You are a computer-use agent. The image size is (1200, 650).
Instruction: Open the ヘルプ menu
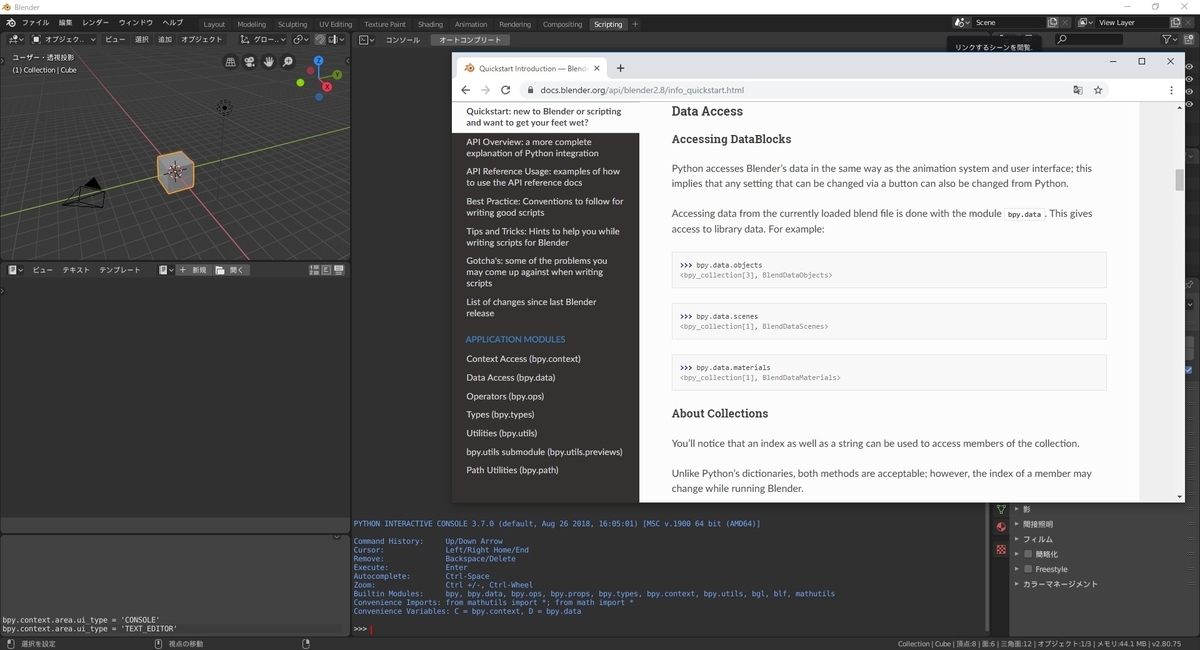[173, 23]
